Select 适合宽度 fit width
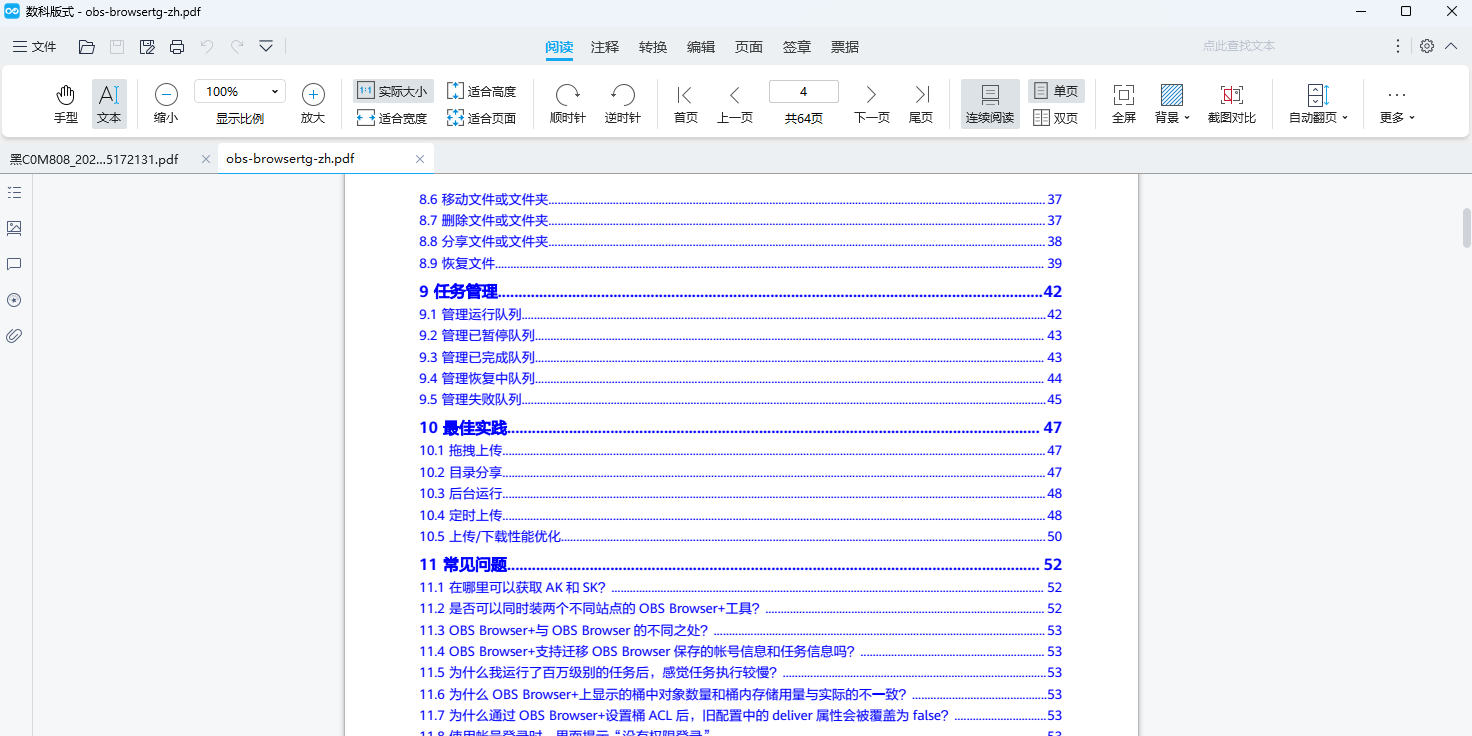Image resolution: width=1472 pixels, height=736 pixels. click(x=392, y=118)
